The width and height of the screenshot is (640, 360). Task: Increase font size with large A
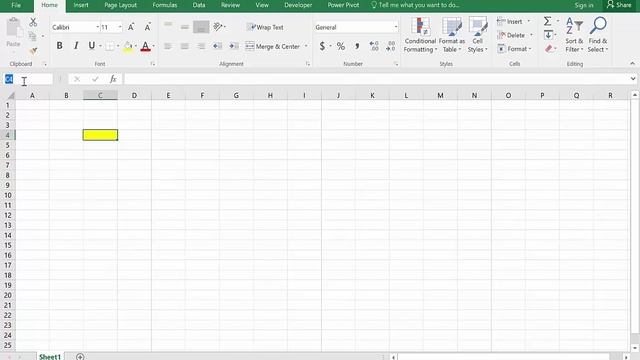[x=131, y=27]
